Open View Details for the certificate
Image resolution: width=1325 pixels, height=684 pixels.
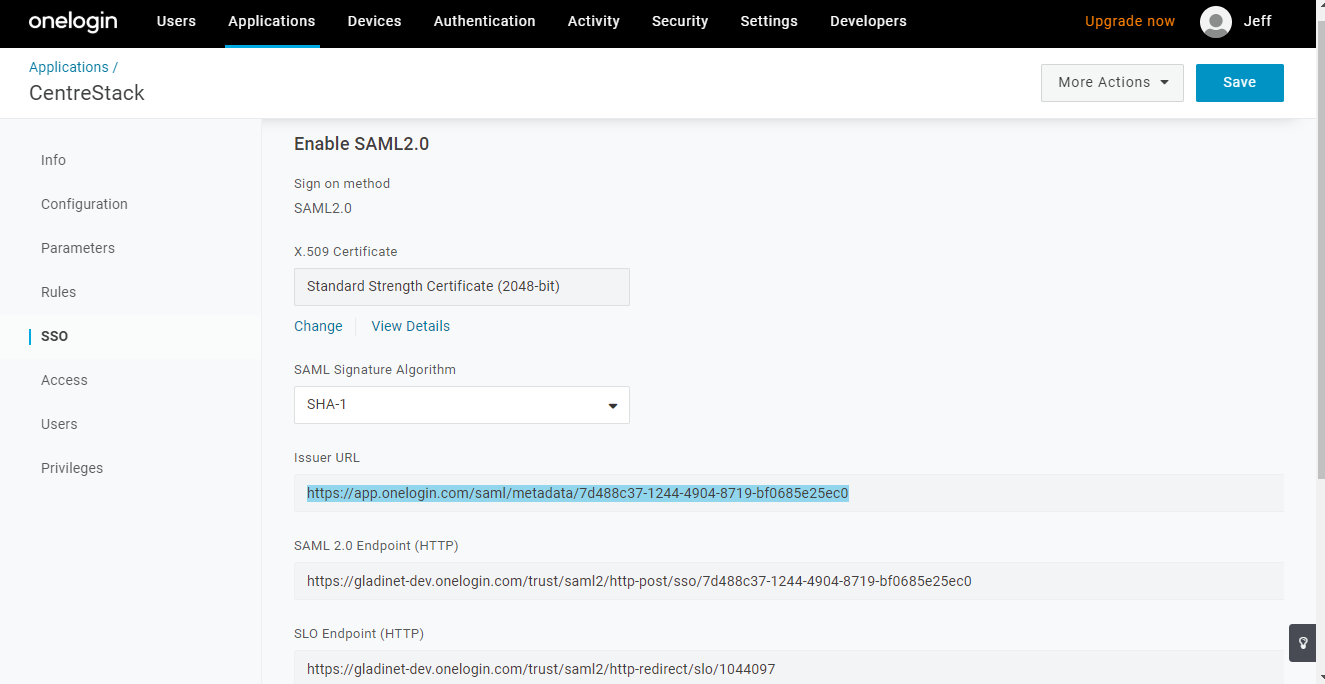point(411,326)
